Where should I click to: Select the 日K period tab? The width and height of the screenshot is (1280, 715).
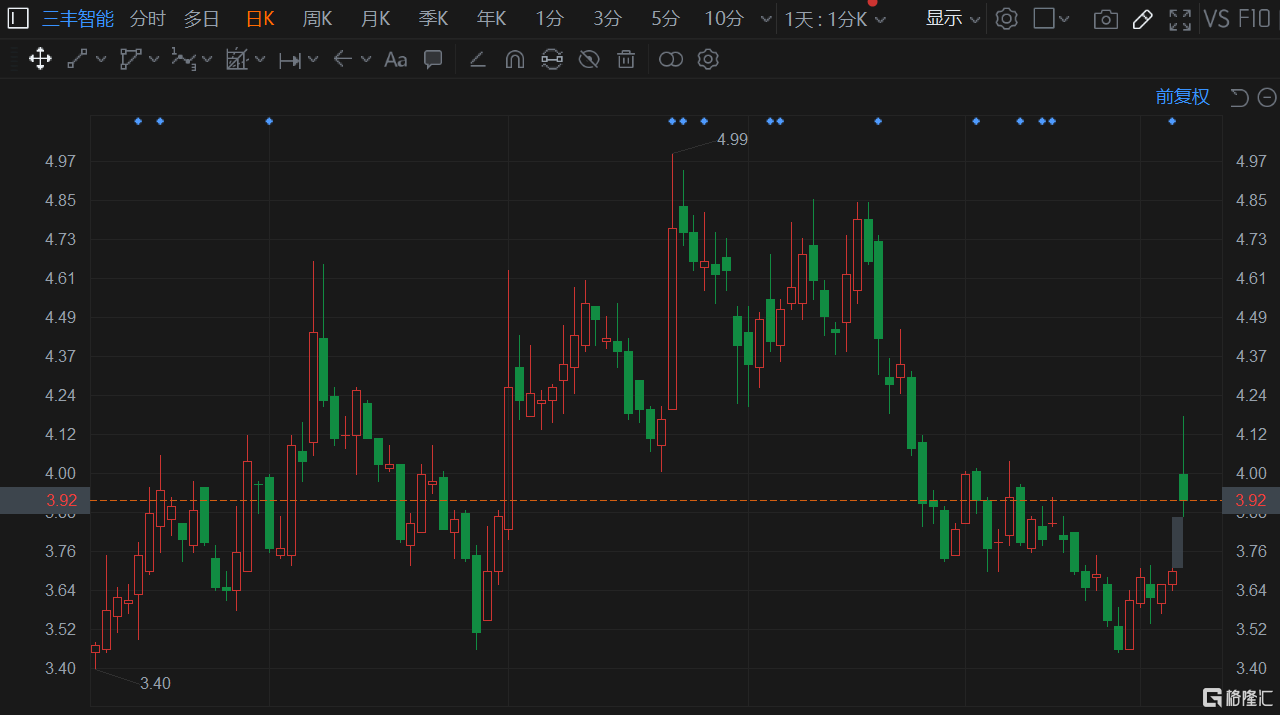coord(260,18)
